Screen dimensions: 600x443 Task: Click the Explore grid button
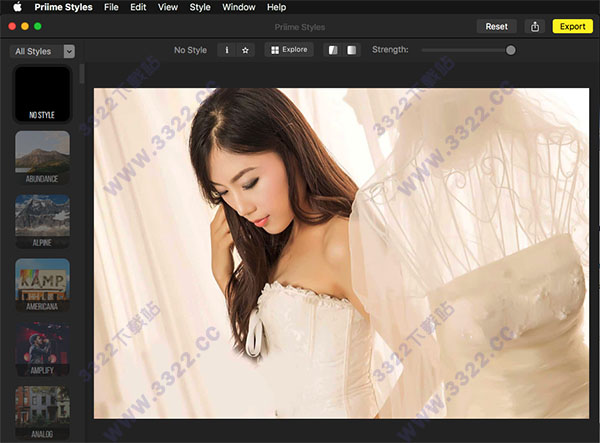click(x=289, y=50)
